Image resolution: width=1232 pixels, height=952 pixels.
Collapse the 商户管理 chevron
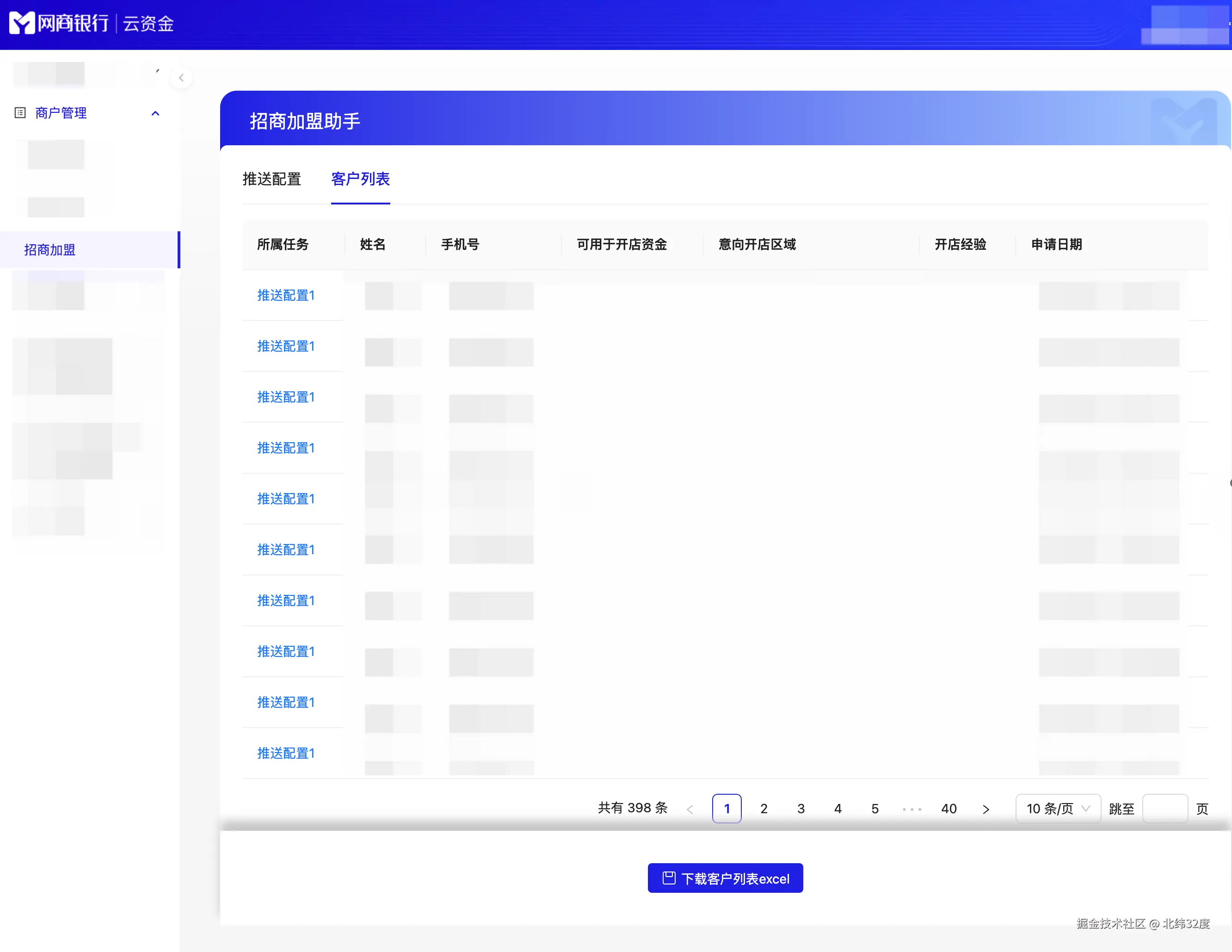(155, 113)
